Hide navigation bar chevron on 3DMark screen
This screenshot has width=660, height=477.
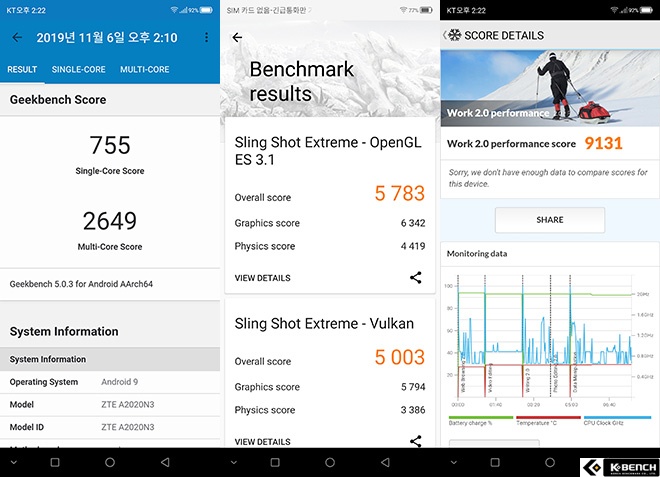point(234,462)
